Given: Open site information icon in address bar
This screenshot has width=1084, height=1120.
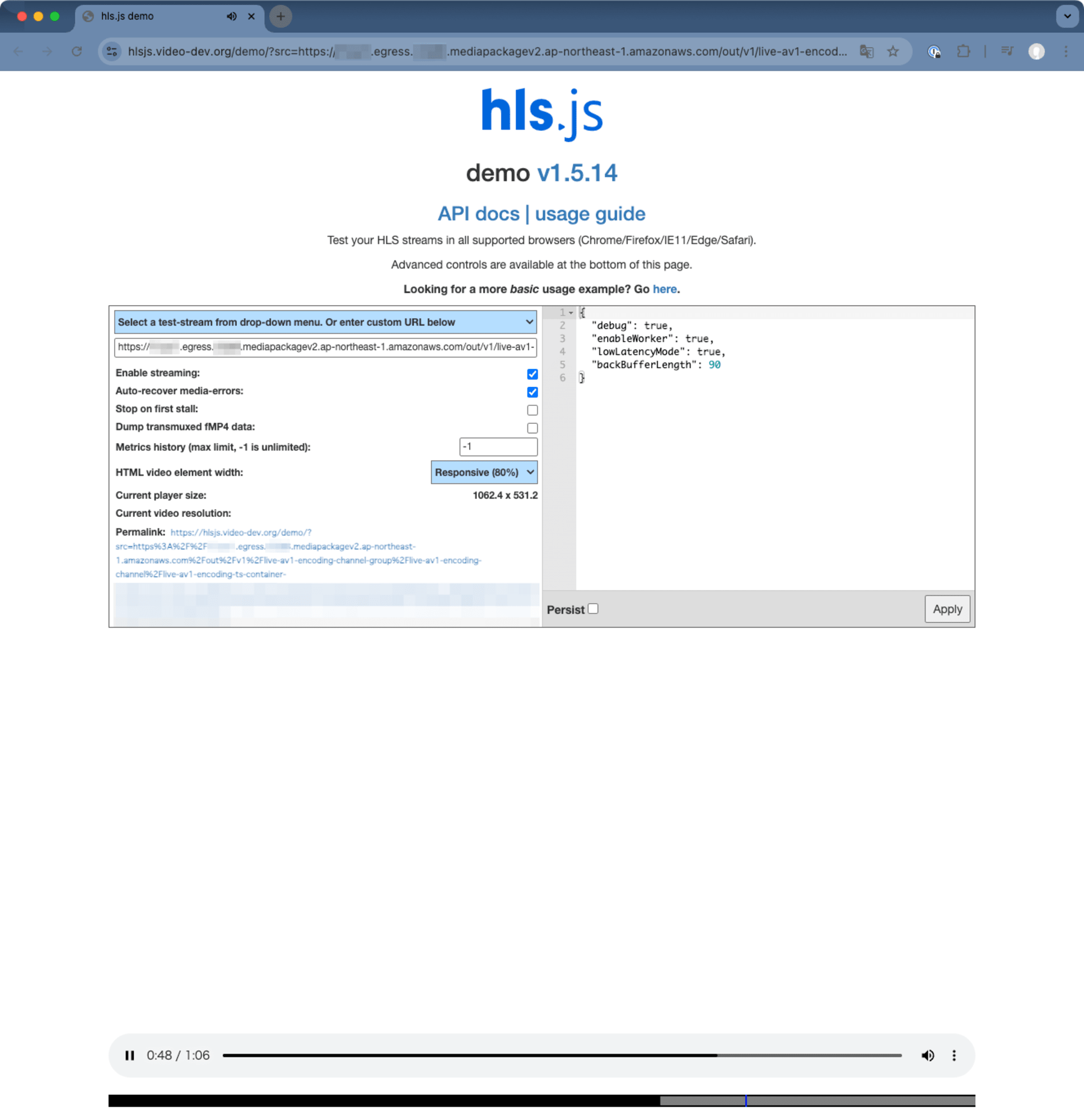Looking at the screenshot, I should coord(112,52).
